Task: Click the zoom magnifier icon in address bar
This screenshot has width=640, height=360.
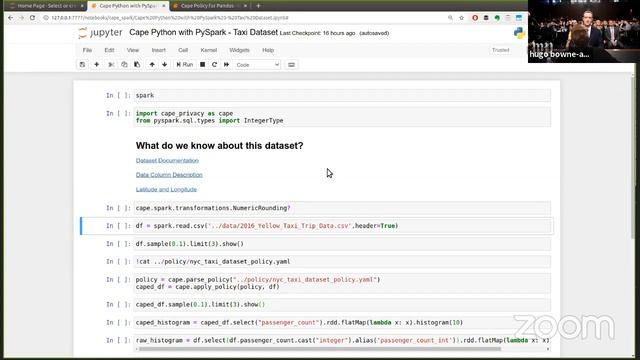Action: pos(450,18)
